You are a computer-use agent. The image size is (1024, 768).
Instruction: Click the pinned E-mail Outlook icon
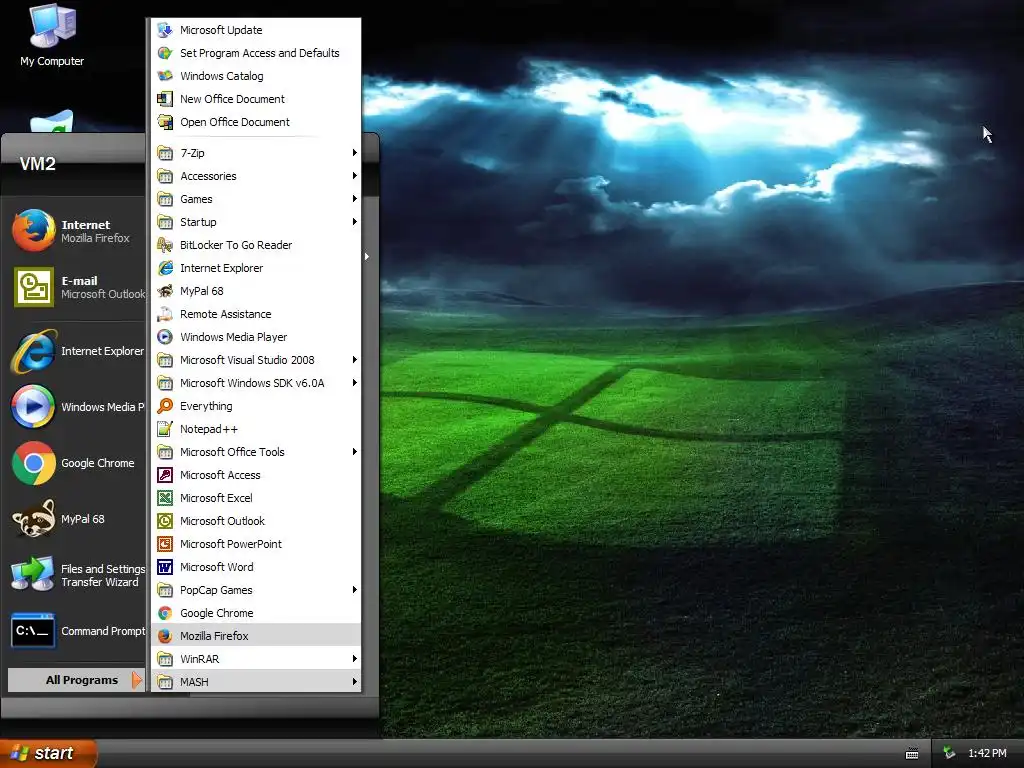click(x=33, y=287)
